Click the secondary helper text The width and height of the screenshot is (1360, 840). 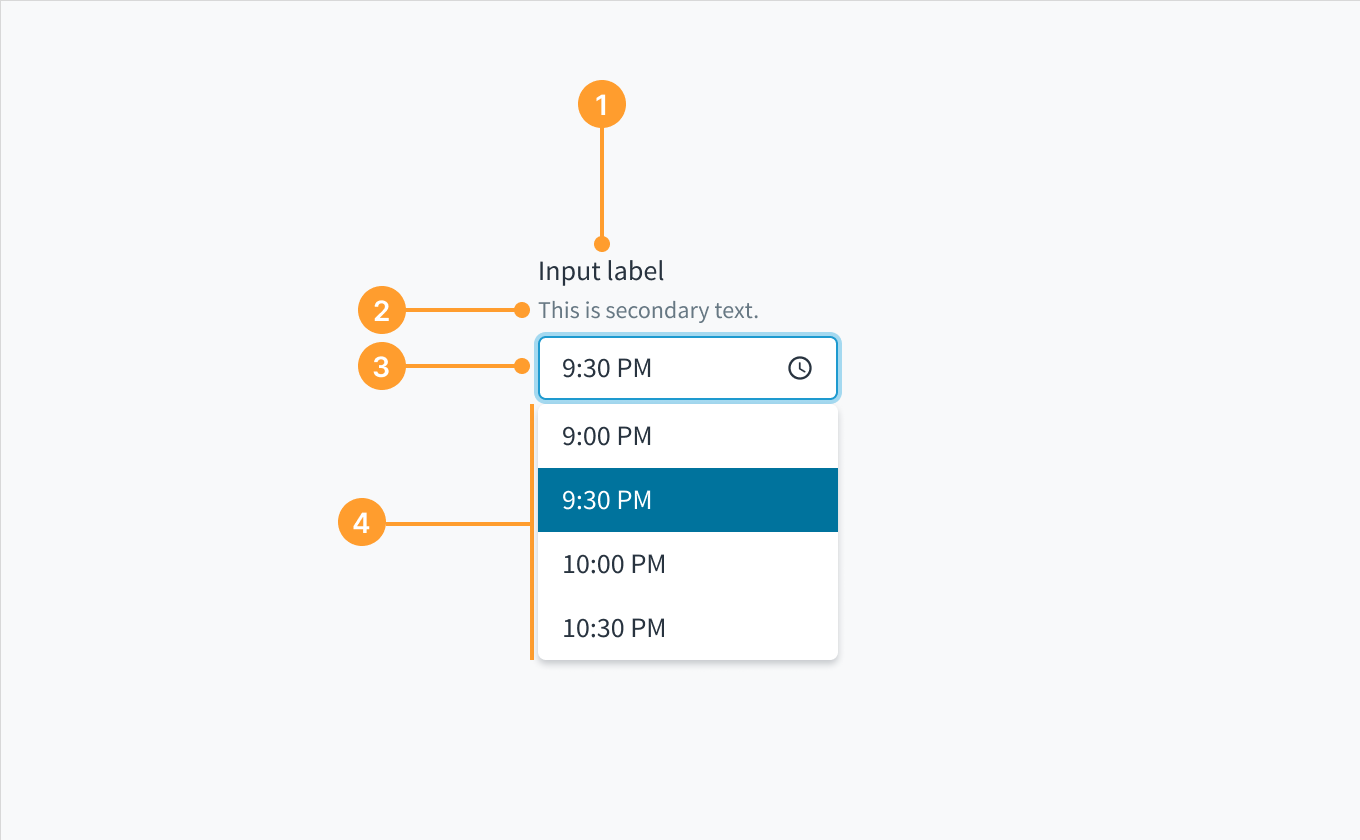648,310
